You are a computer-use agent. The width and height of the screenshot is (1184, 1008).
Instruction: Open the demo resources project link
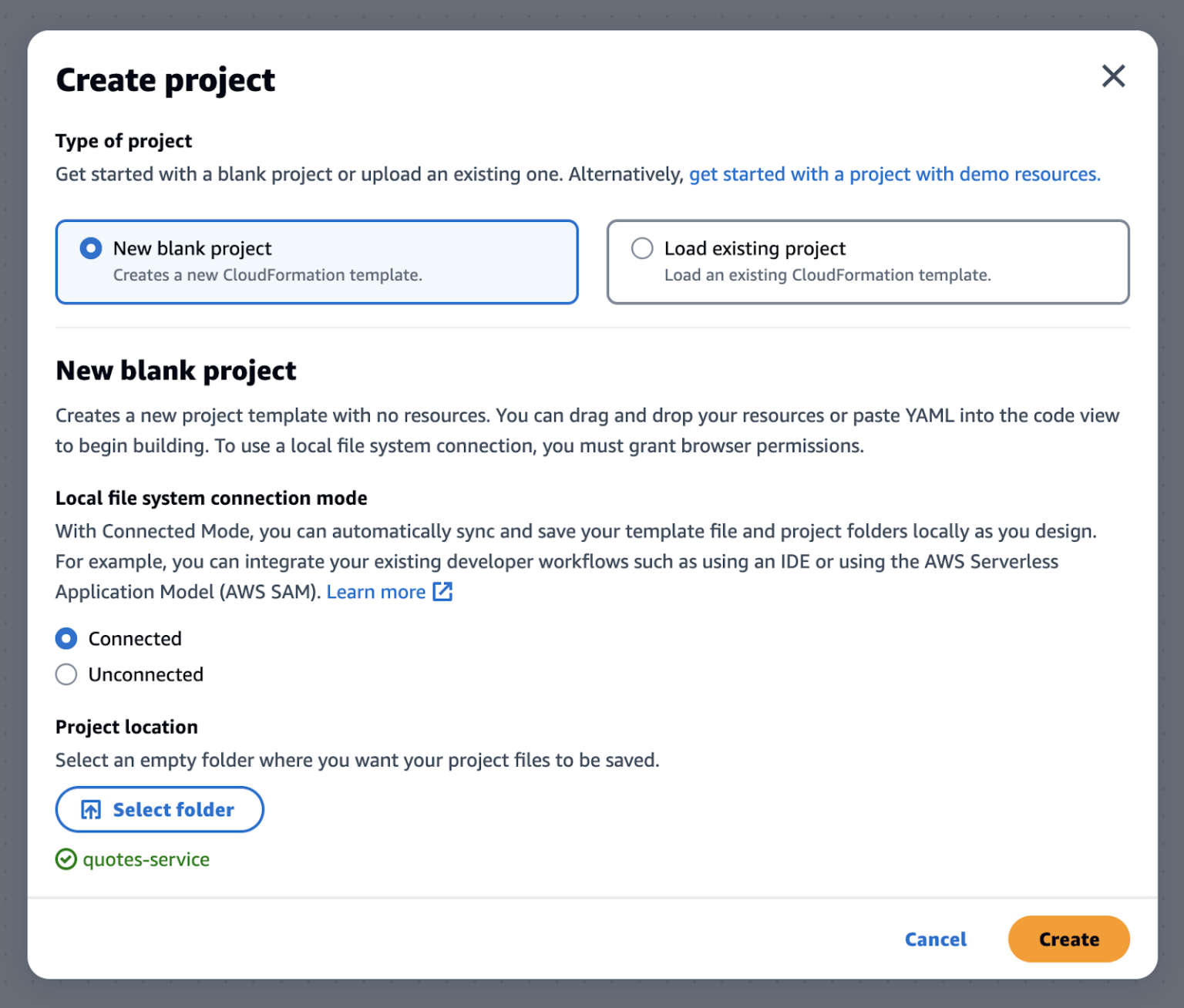(894, 174)
